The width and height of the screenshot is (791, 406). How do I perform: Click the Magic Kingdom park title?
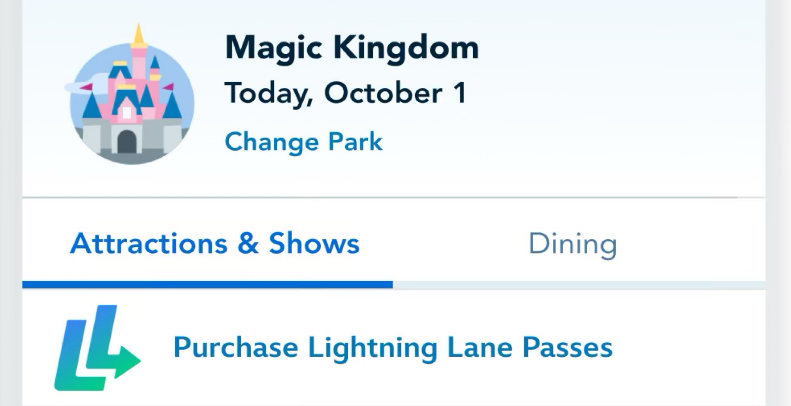pos(351,47)
